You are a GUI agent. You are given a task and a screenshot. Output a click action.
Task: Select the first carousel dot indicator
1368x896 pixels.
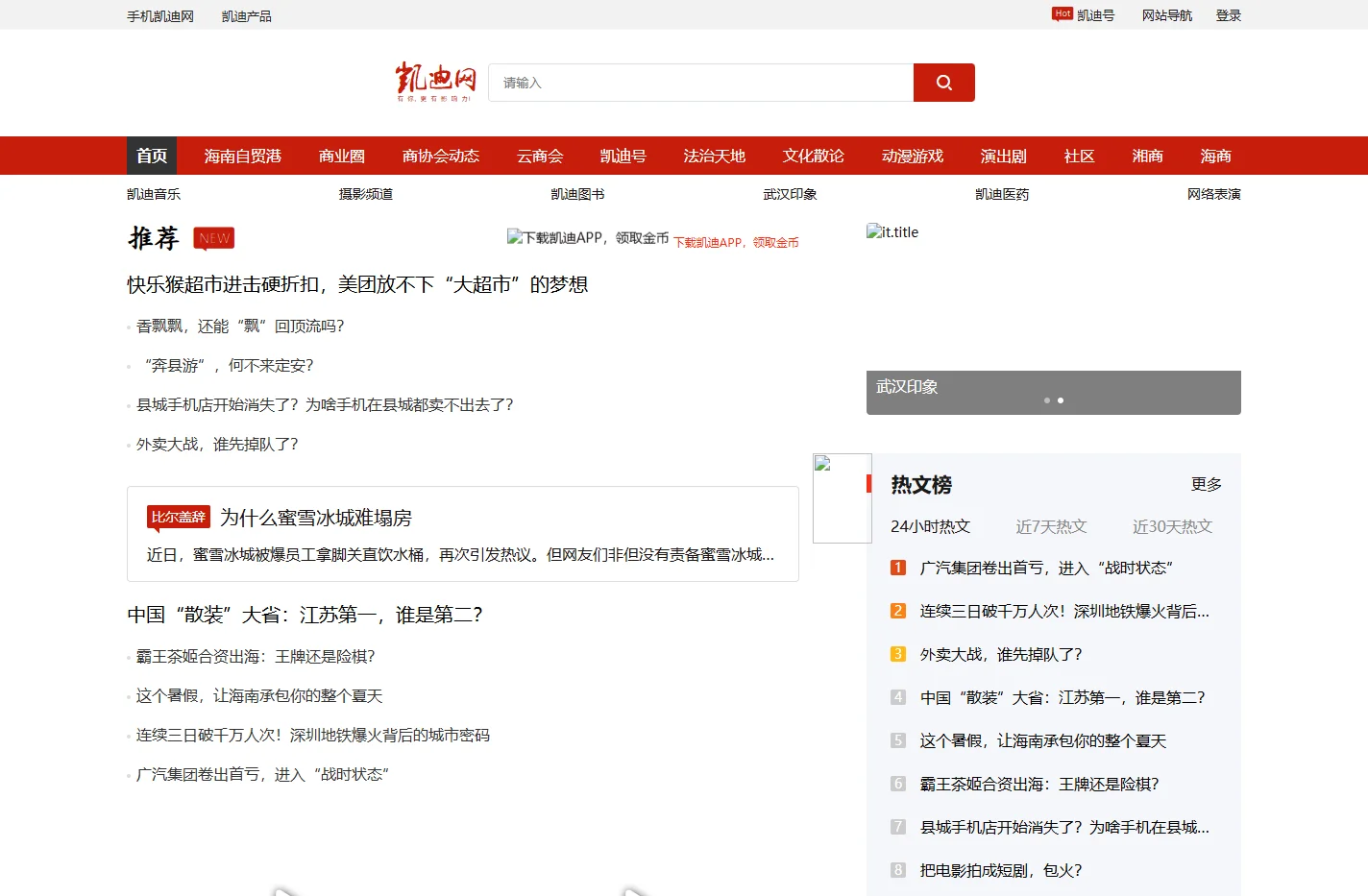pyautogui.click(x=1047, y=400)
